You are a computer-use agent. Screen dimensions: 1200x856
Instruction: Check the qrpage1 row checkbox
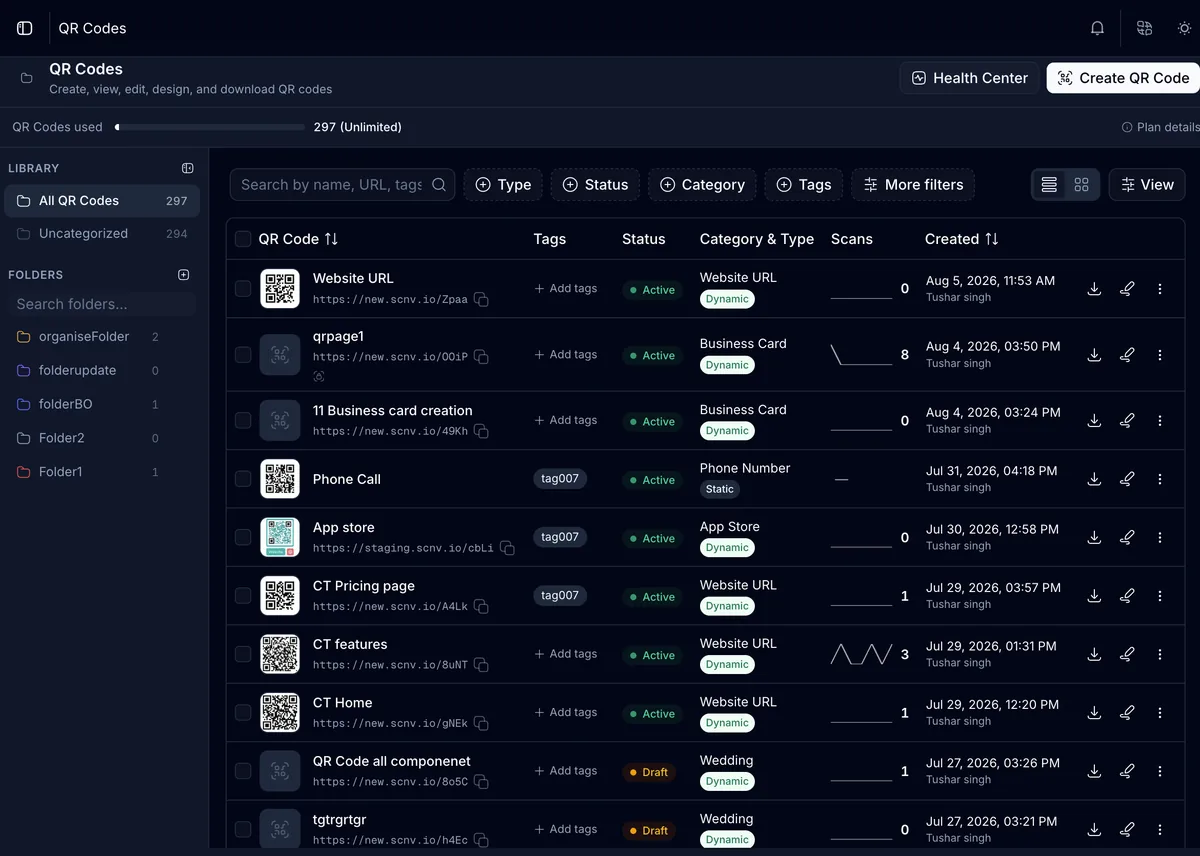(x=243, y=355)
